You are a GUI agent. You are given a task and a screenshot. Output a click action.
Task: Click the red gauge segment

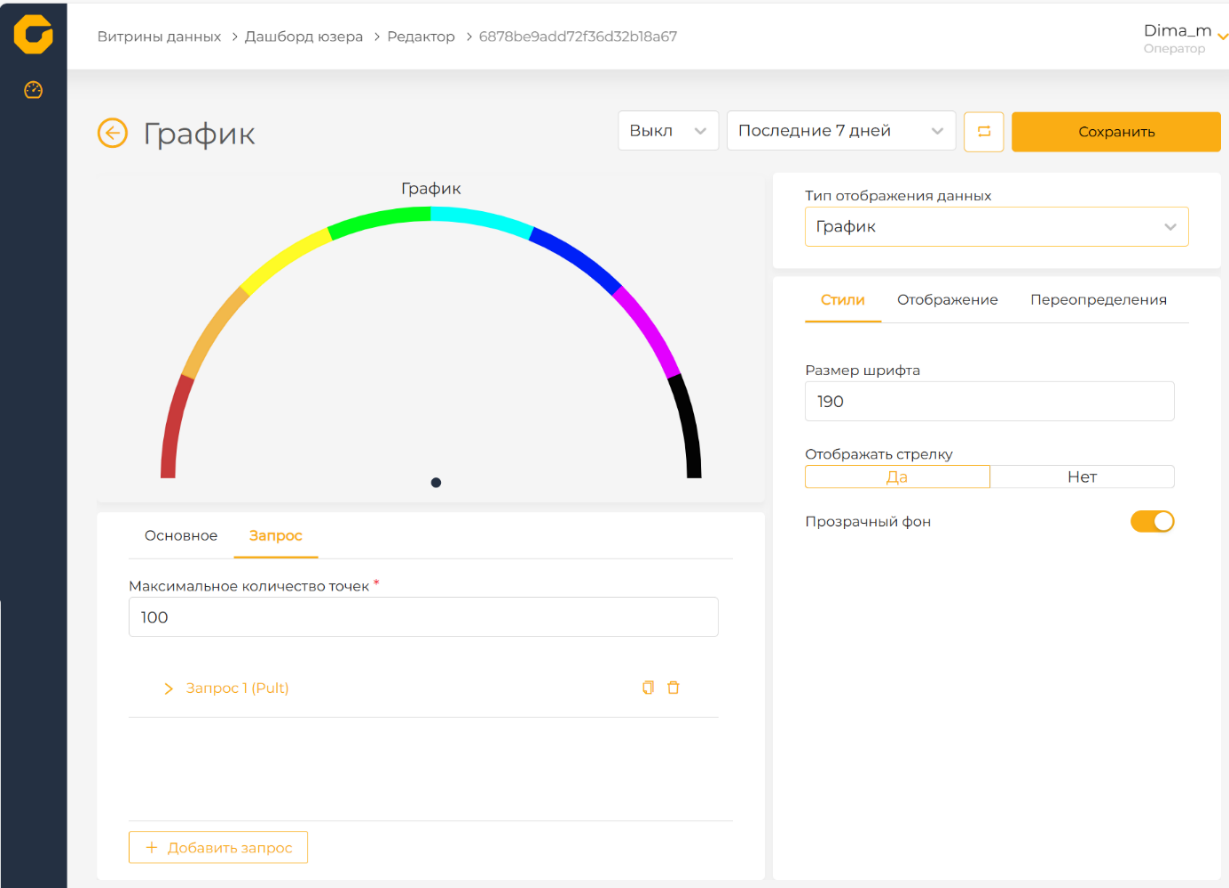(x=175, y=427)
